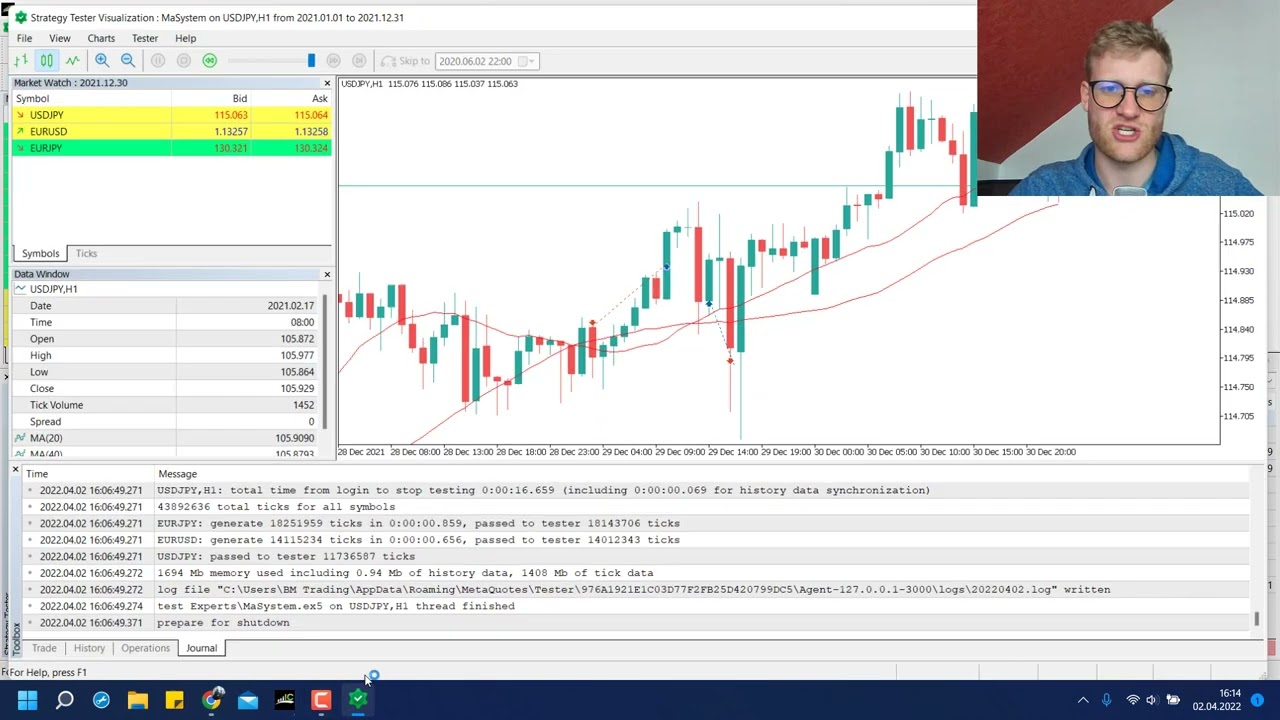Close the Market Watch panel
This screenshot has height=720, width=1280.
click(x=327, y=83)
